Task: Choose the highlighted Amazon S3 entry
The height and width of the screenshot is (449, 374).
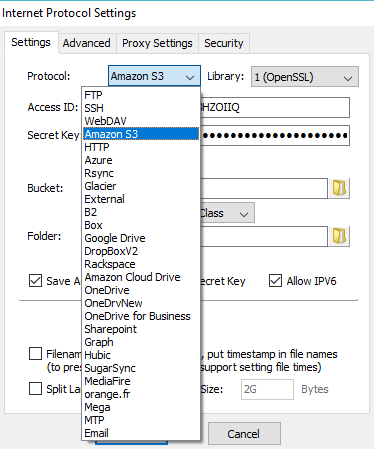Action: click(141, 134)
